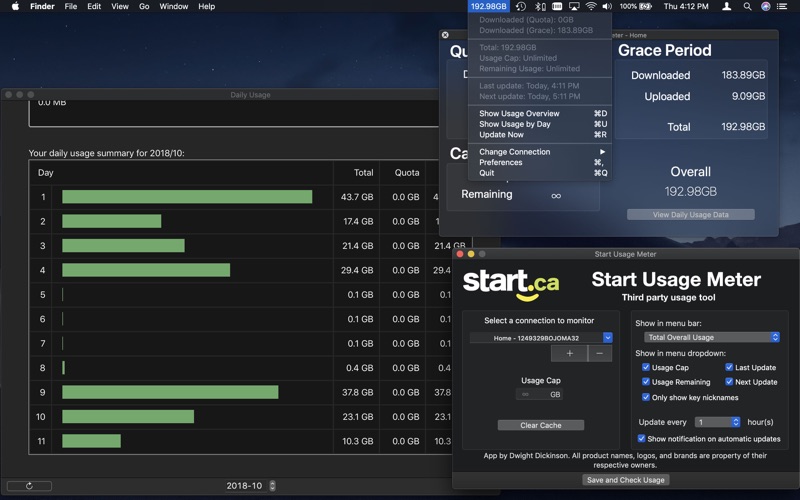
Task: Click the plus button to add connection
Action: [x=569, y=353]
